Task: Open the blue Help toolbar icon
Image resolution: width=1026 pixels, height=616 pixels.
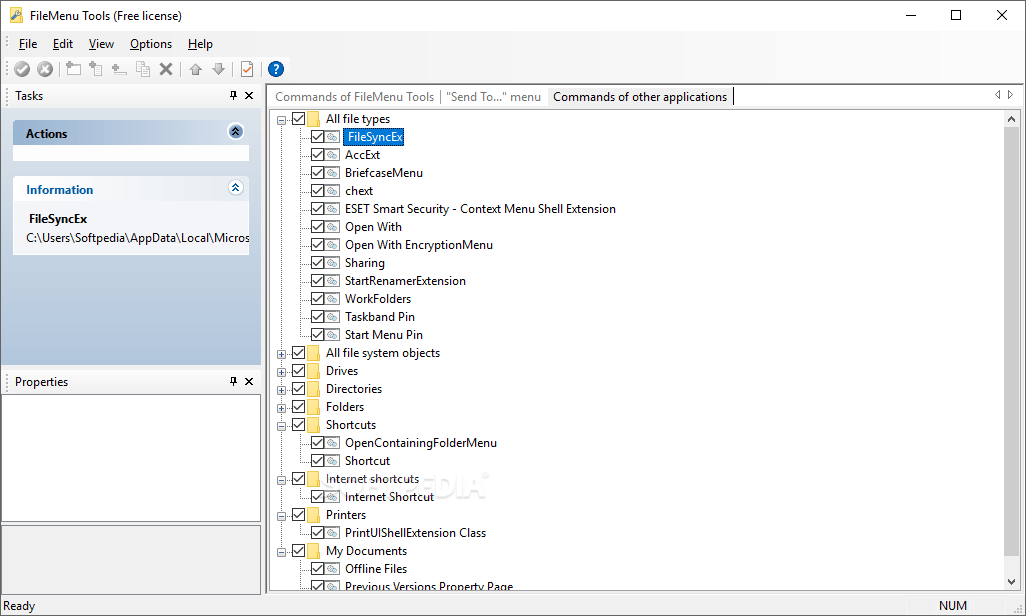Action: click(276, 69)
